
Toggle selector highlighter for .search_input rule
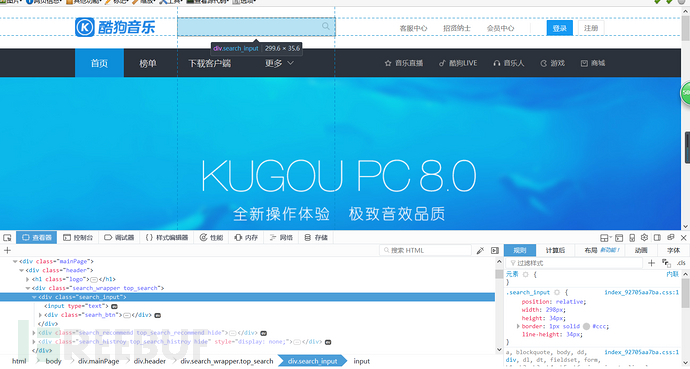click(557, 292)
